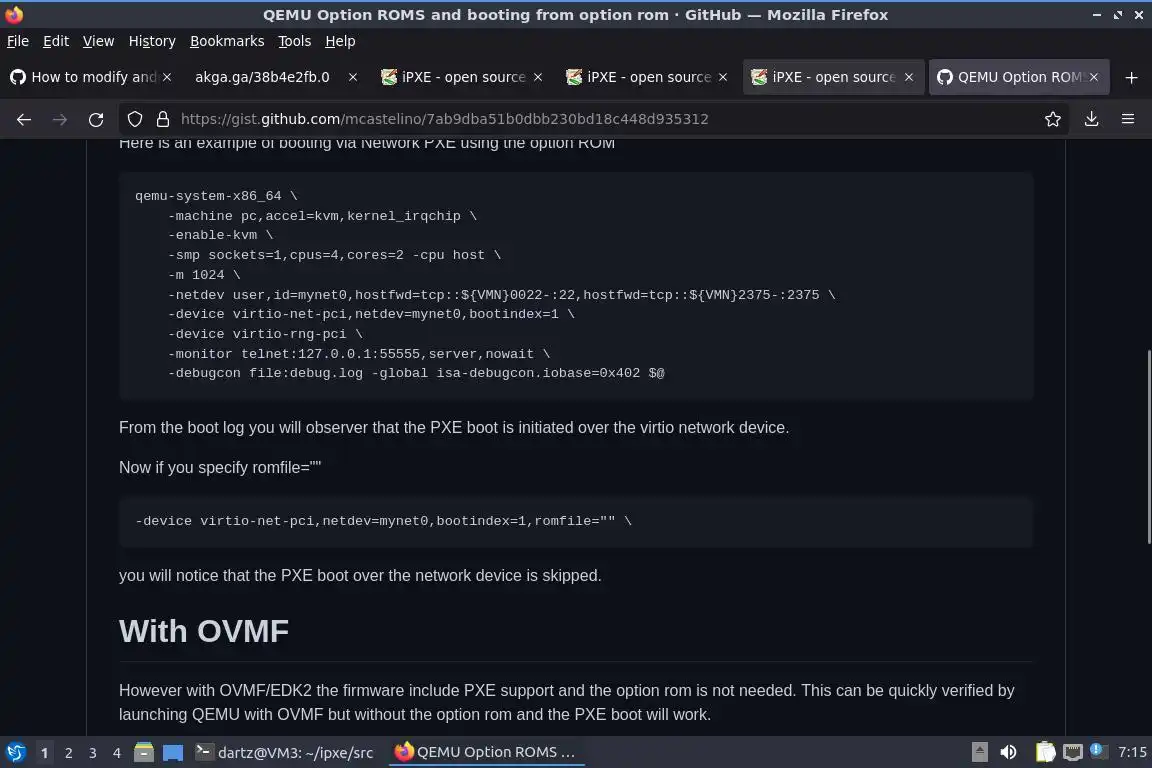This screenshot has width=1152, height=768.
Task: Open the Bookmarks menu
Action: (x=227, y=41)
